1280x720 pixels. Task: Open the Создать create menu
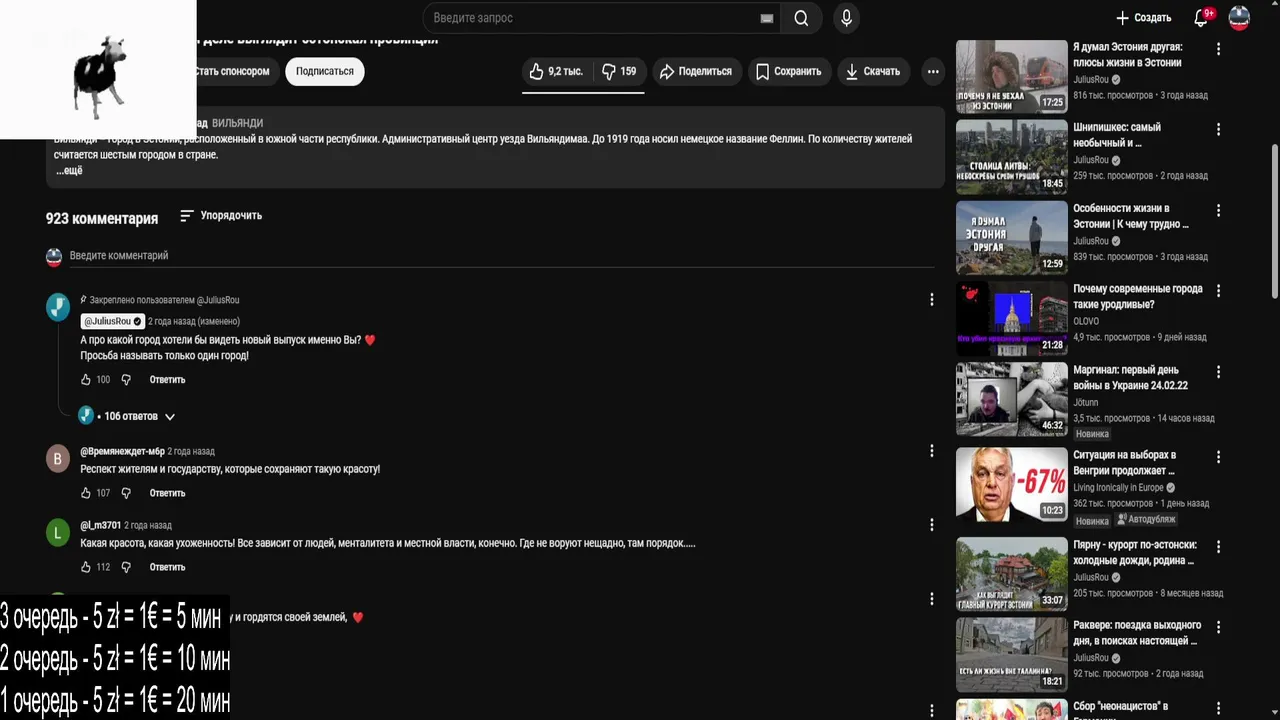(x=1143, y=18)
